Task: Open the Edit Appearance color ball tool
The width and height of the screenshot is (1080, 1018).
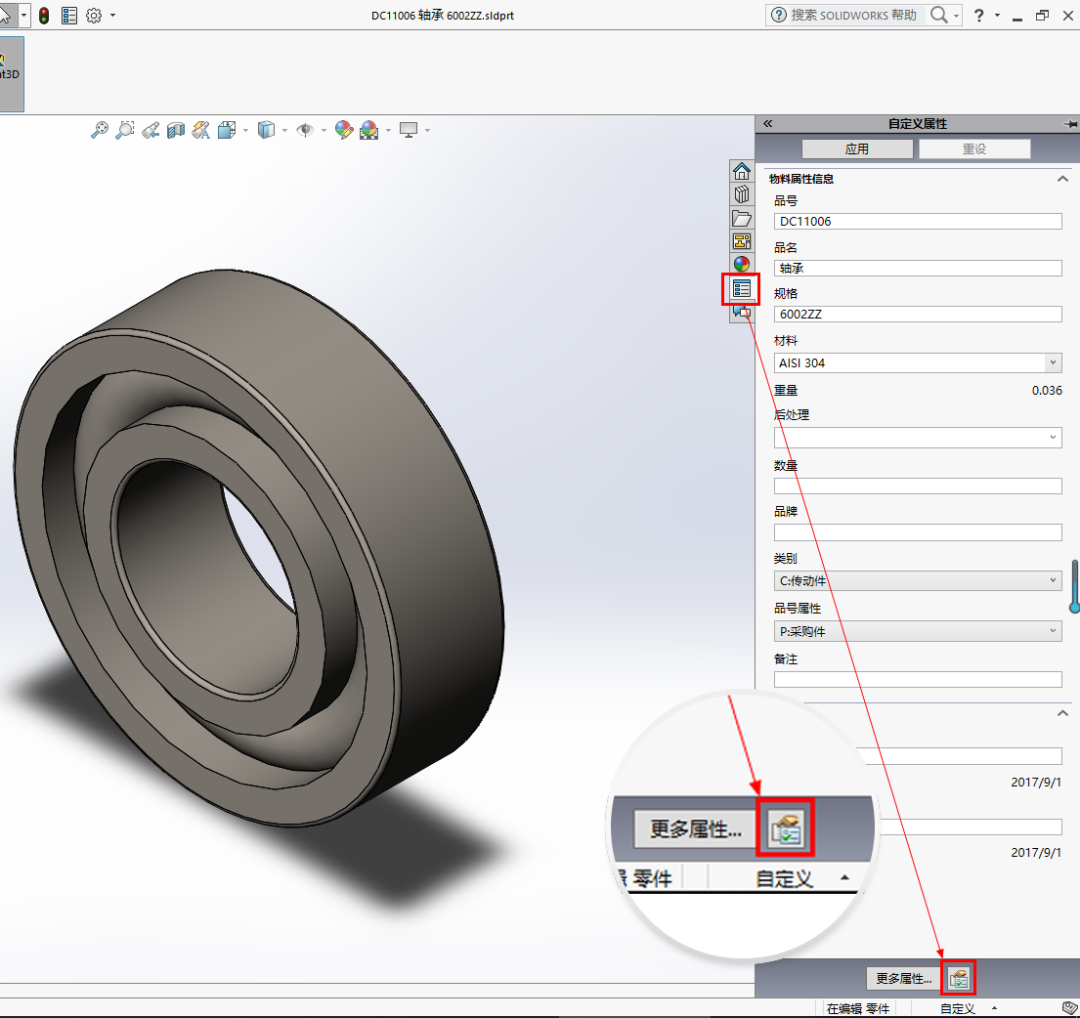Action: pyautogui.click(x=344, y=130)
